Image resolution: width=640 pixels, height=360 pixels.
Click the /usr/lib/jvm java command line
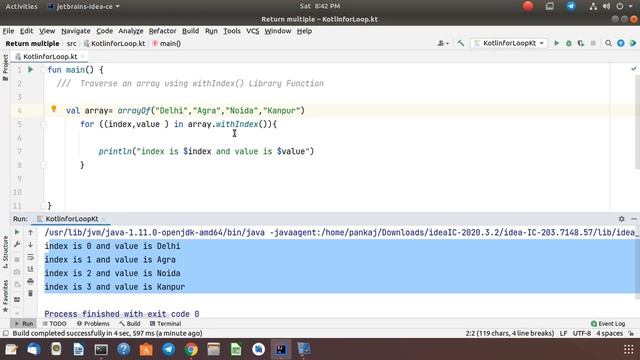click(340, 232)
